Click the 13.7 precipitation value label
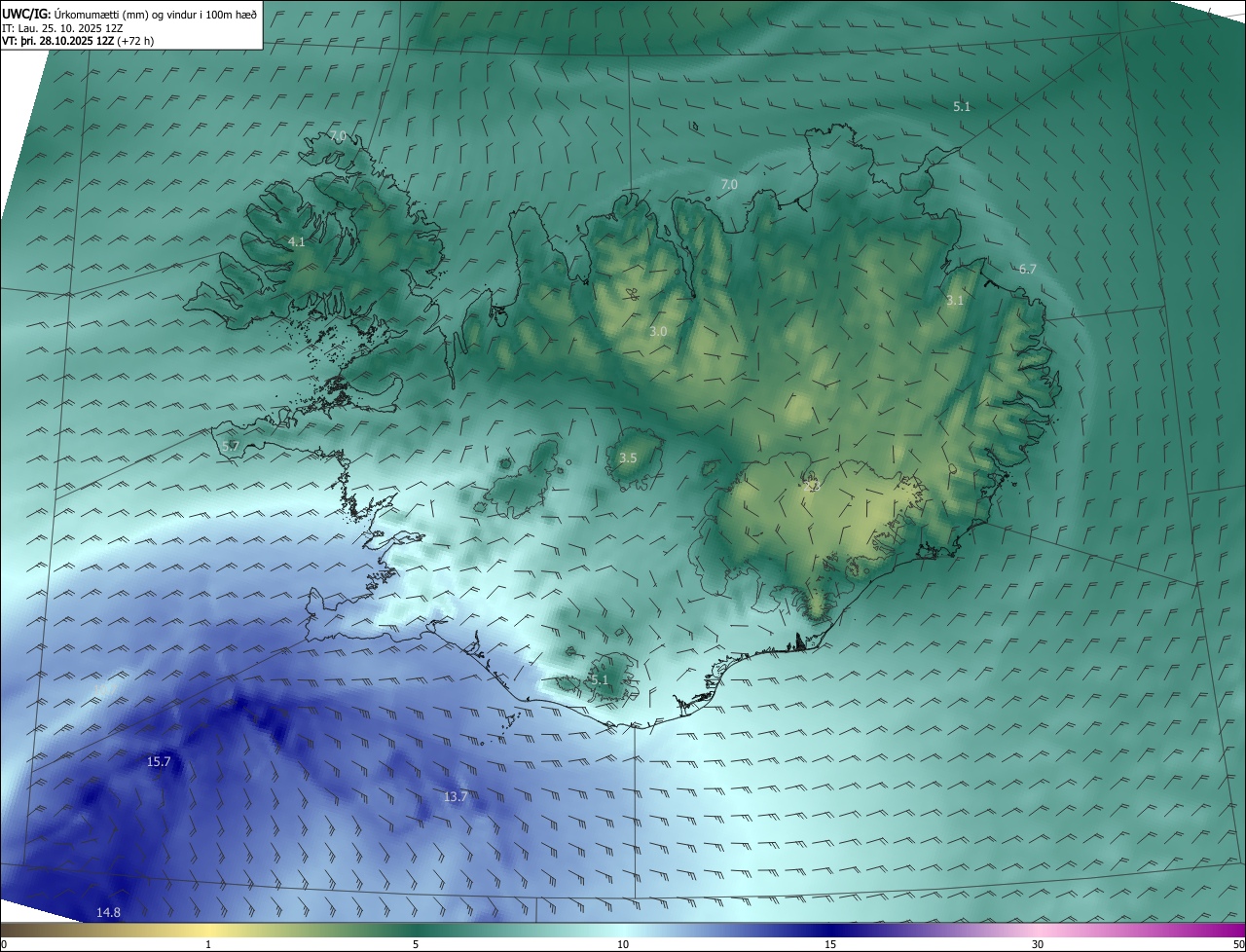This screenshot has height=952, width=1246. tap(456, 797)
